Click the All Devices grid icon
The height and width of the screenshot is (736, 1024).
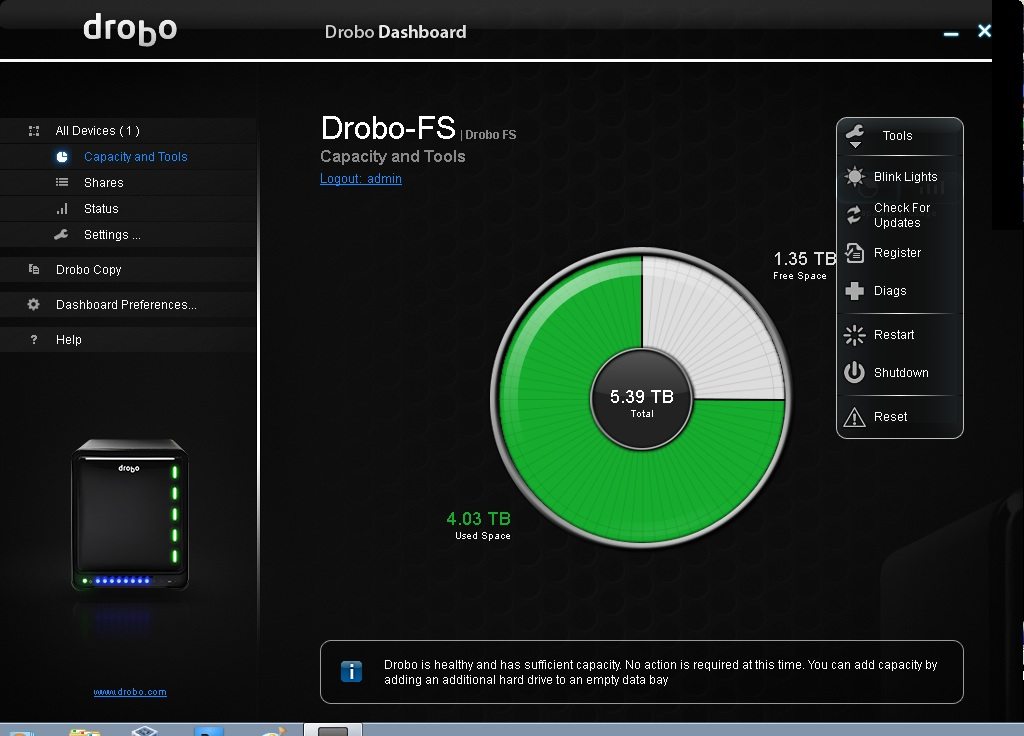point(34,131)
